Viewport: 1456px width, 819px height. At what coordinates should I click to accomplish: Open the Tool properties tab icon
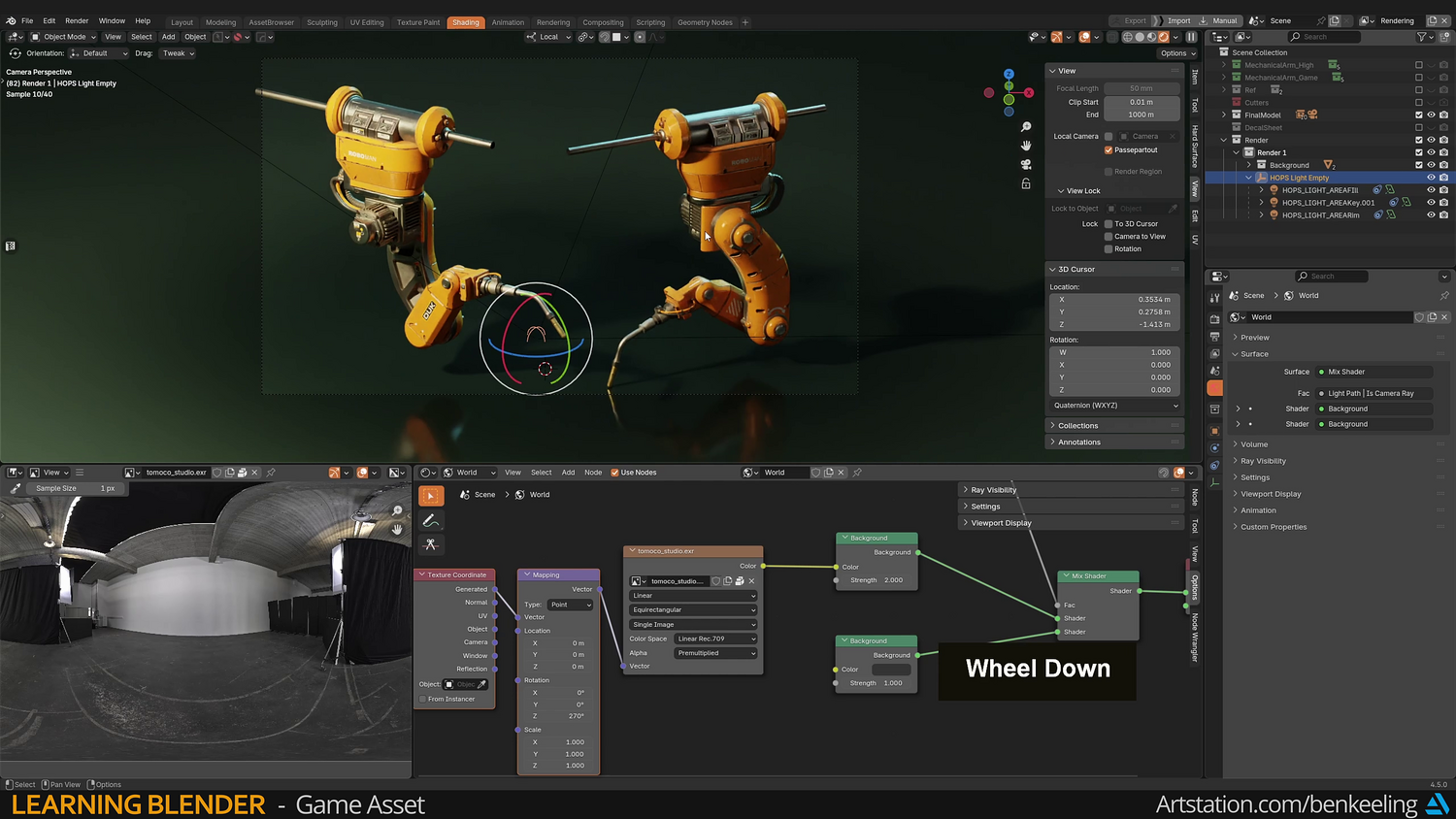point(1214,298)
